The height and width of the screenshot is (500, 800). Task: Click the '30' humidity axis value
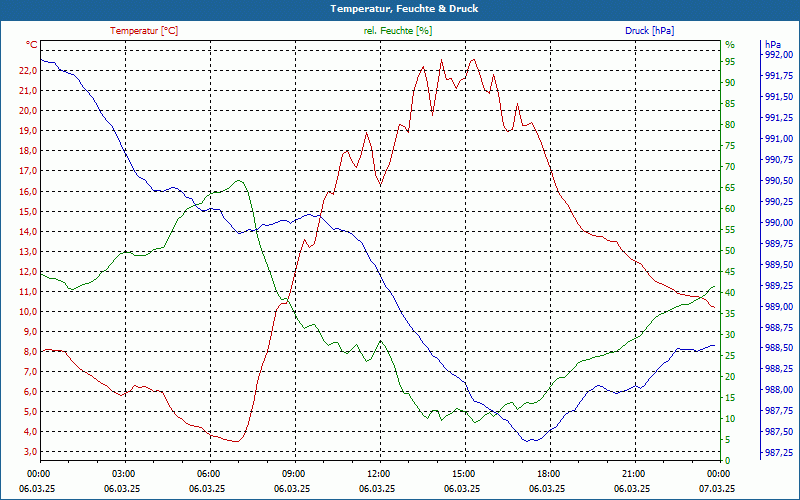[730, 335]
